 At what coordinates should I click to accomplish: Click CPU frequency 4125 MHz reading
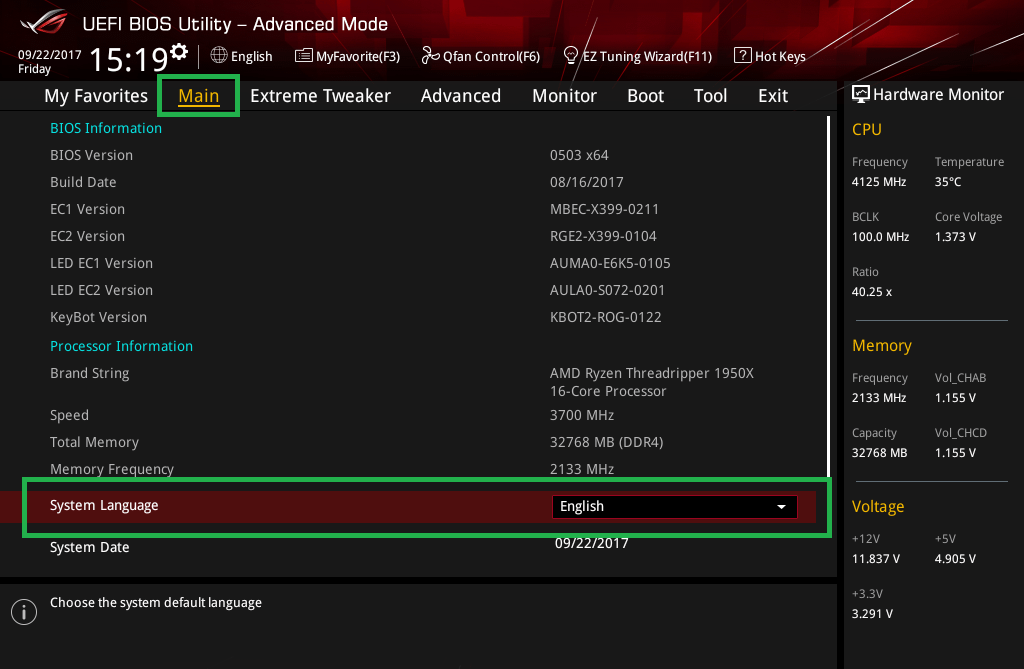[x=879, y=182]
